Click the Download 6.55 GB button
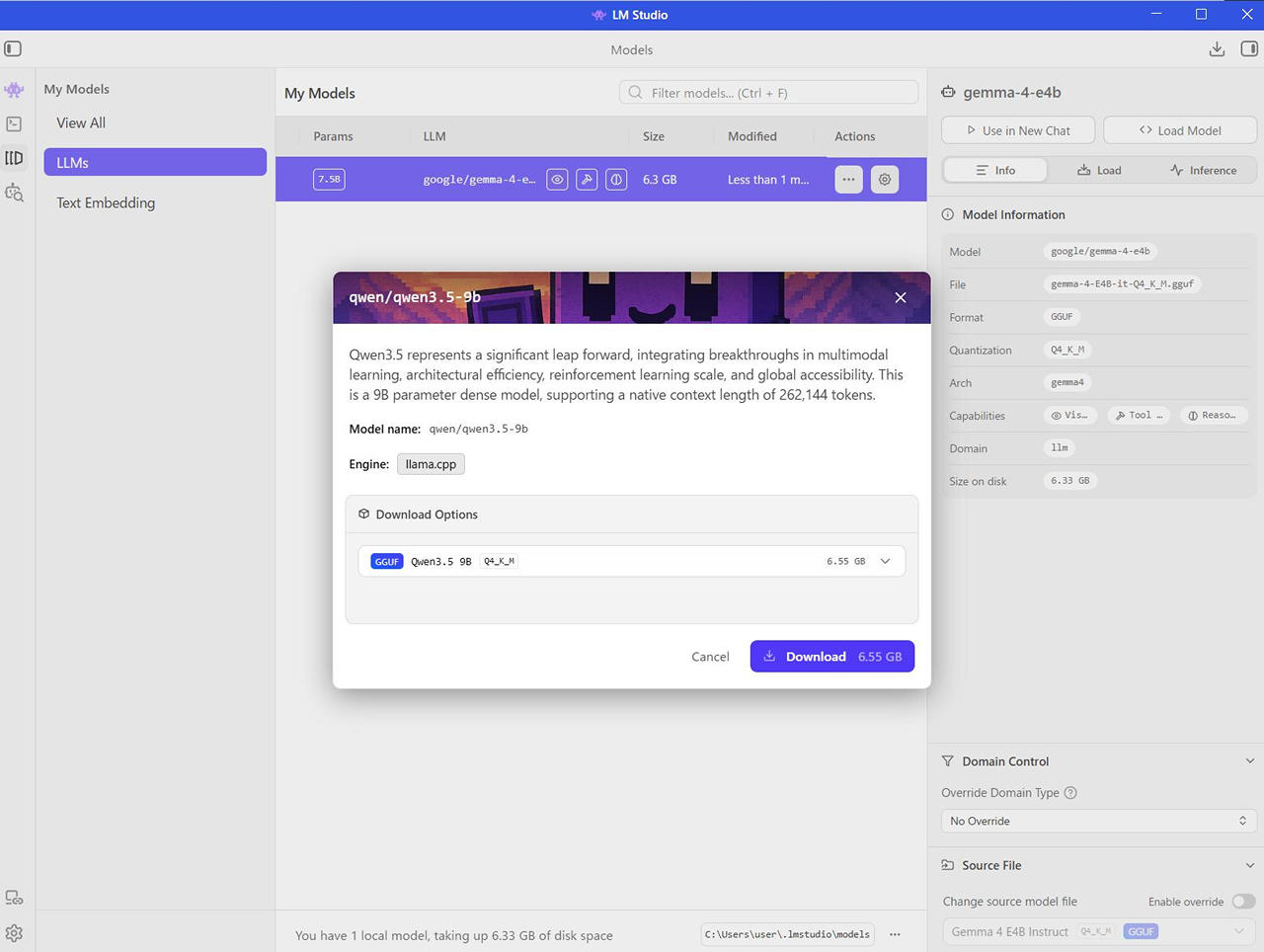The height and width of the screenshot is (952, 1264). coord(831,657)
